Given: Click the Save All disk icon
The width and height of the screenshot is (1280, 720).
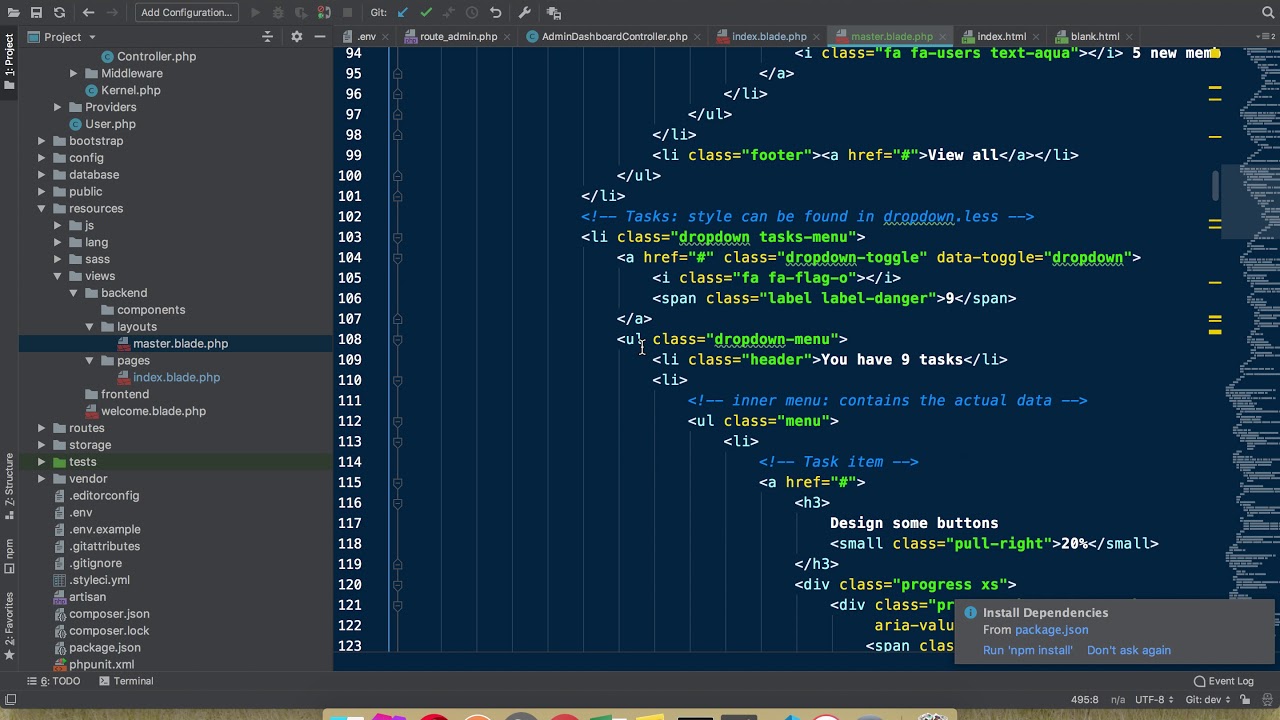Looking at the screenshot, I should [36, 12].
